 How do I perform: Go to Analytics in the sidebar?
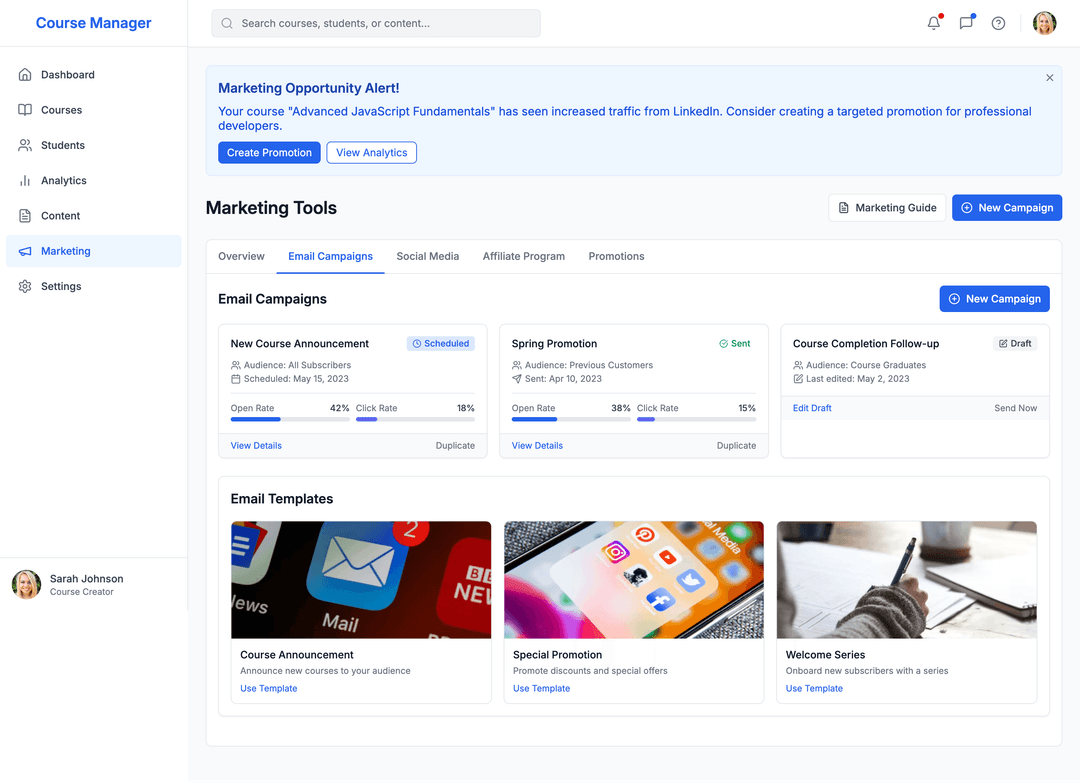[x=63, y=181]
